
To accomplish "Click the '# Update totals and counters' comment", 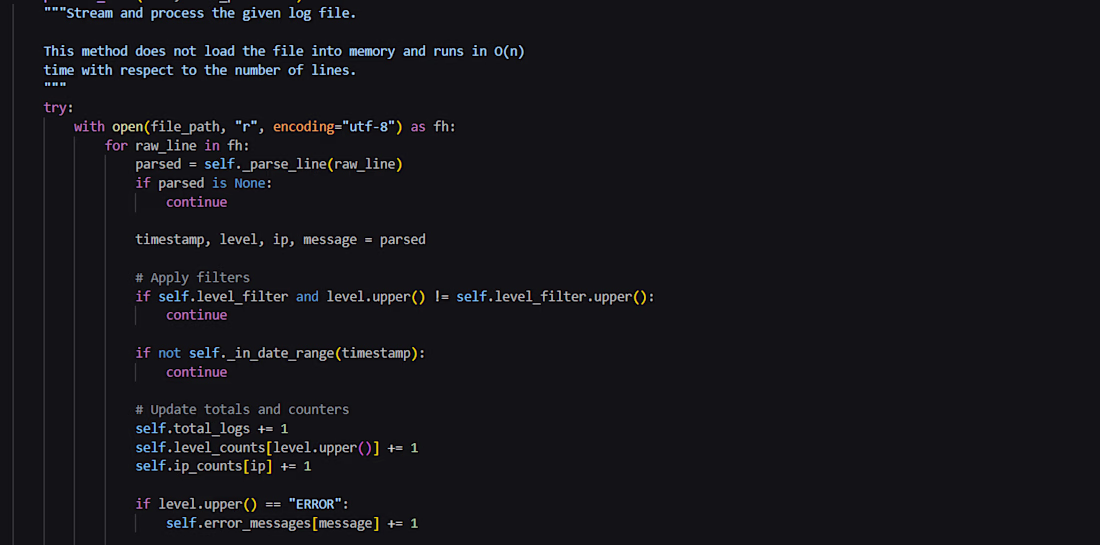I will coord(242,410).
